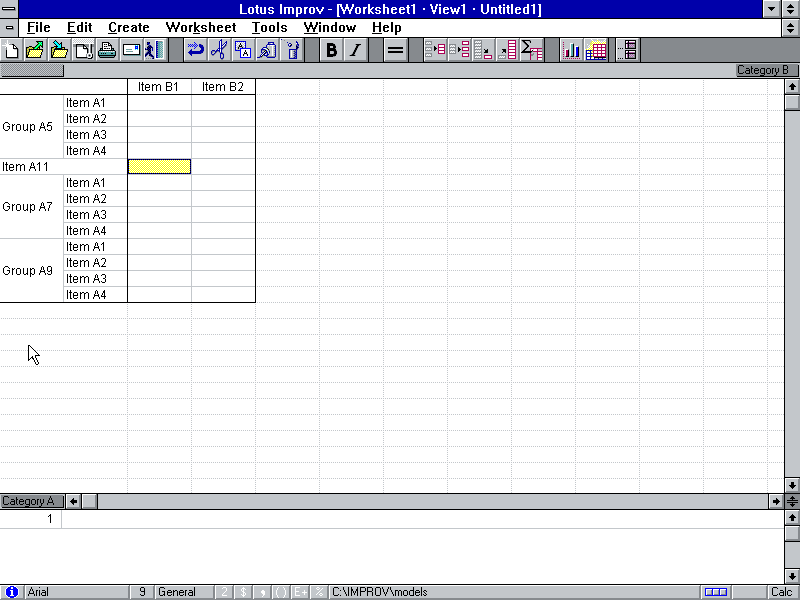Click the Undo arrow icon
The width and height of the screenshot is (800, 600).
[195, 50]
